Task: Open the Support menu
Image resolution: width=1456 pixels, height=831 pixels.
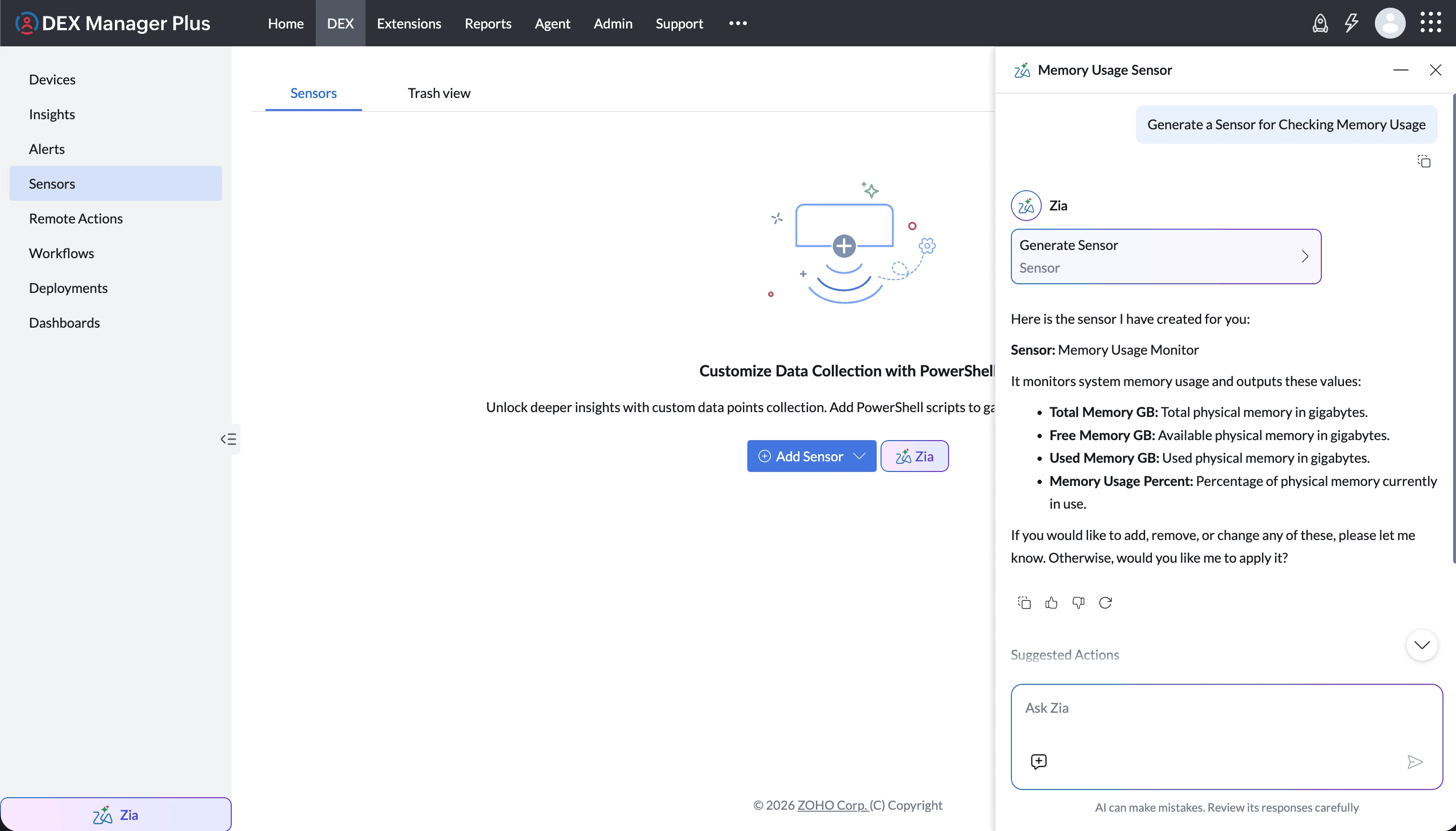Action: point(679,23)
